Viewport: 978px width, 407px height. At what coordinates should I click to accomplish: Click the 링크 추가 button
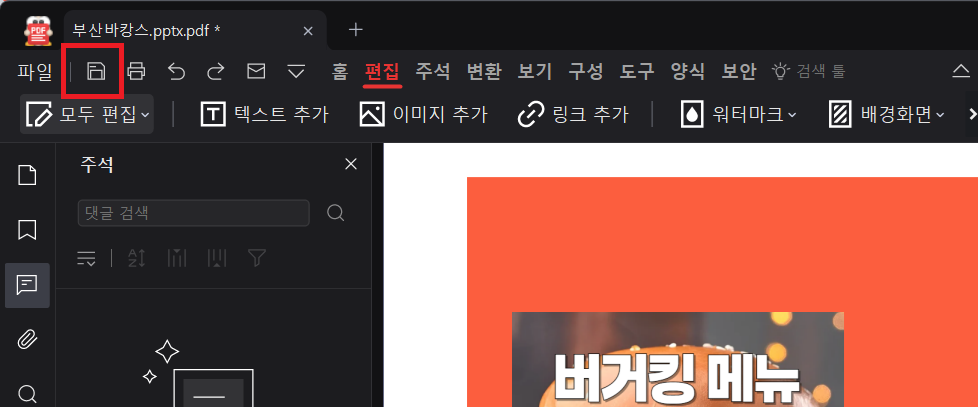pyautogui.click(x=573, y=115)
